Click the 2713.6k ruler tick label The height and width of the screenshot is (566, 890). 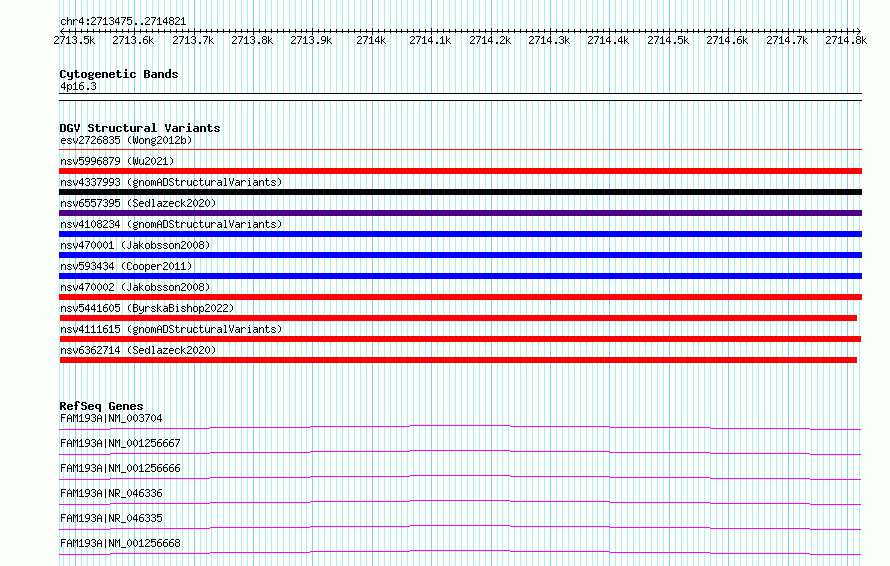point(133,40)
